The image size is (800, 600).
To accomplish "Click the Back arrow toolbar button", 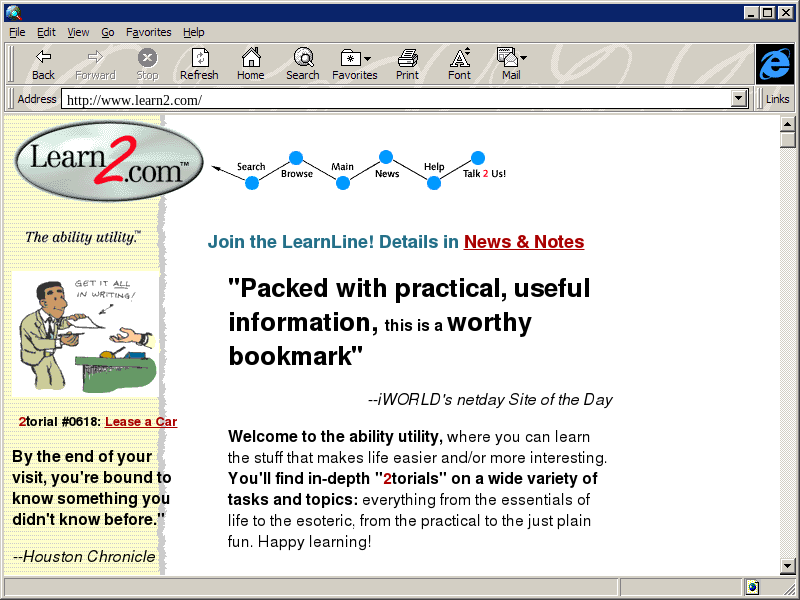I will click(43, 64).
